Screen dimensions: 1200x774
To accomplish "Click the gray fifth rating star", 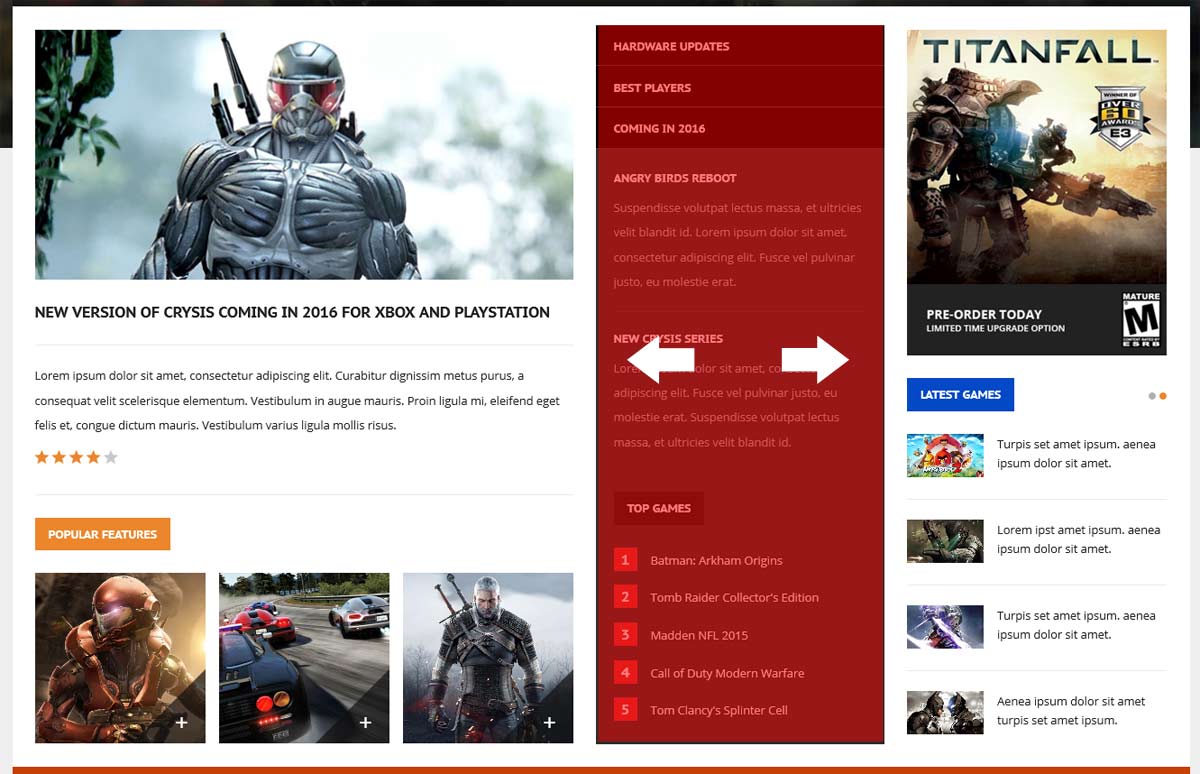I will [x=110, y=457].
